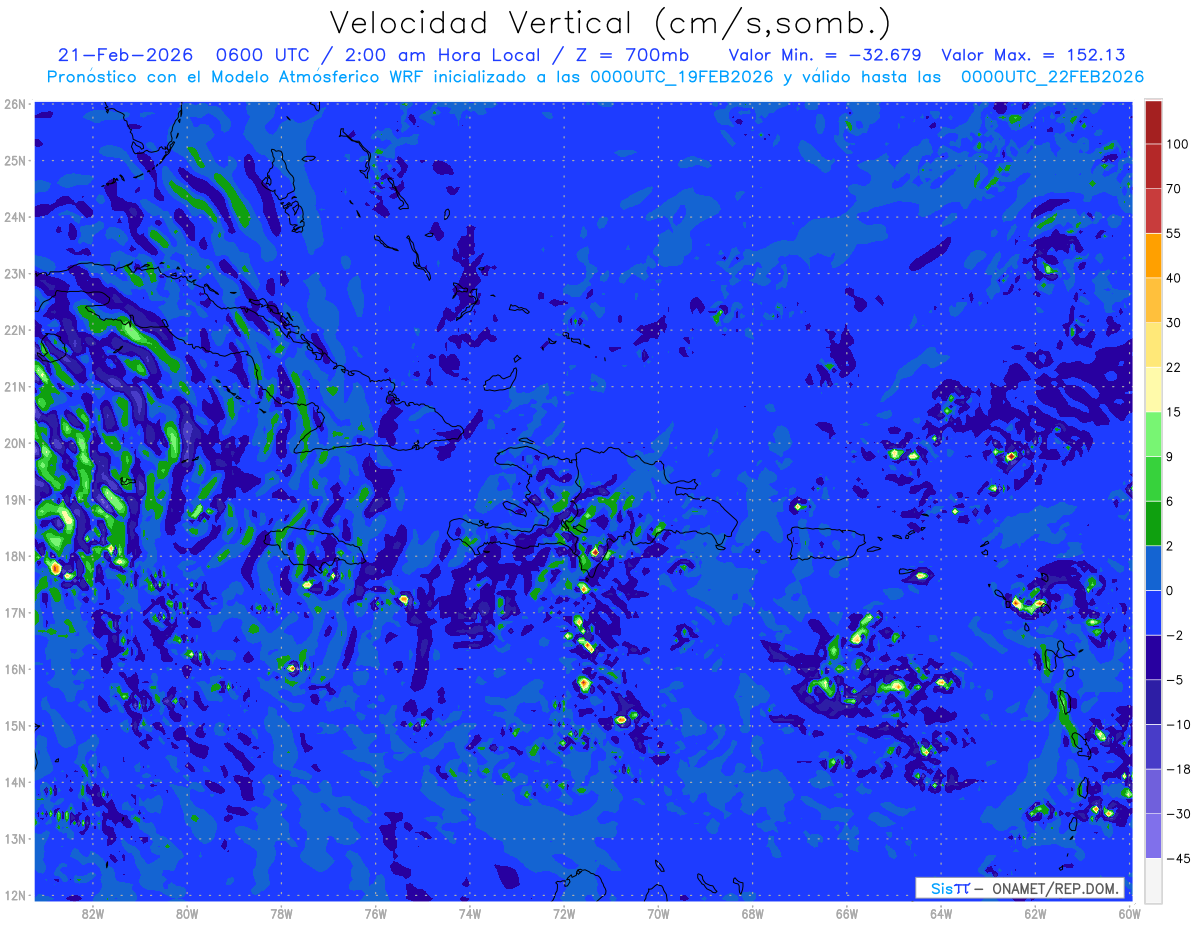The height and width of the screenshot is (927, 1200).
Task: Click the "40" colorbar label
Action: tap(1175, 277)
